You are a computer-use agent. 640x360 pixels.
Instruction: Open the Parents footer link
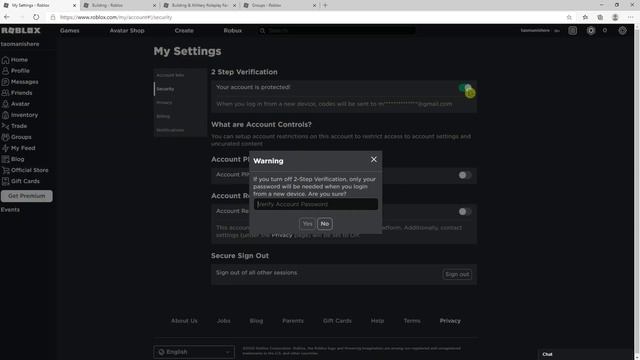pos(293,321)
